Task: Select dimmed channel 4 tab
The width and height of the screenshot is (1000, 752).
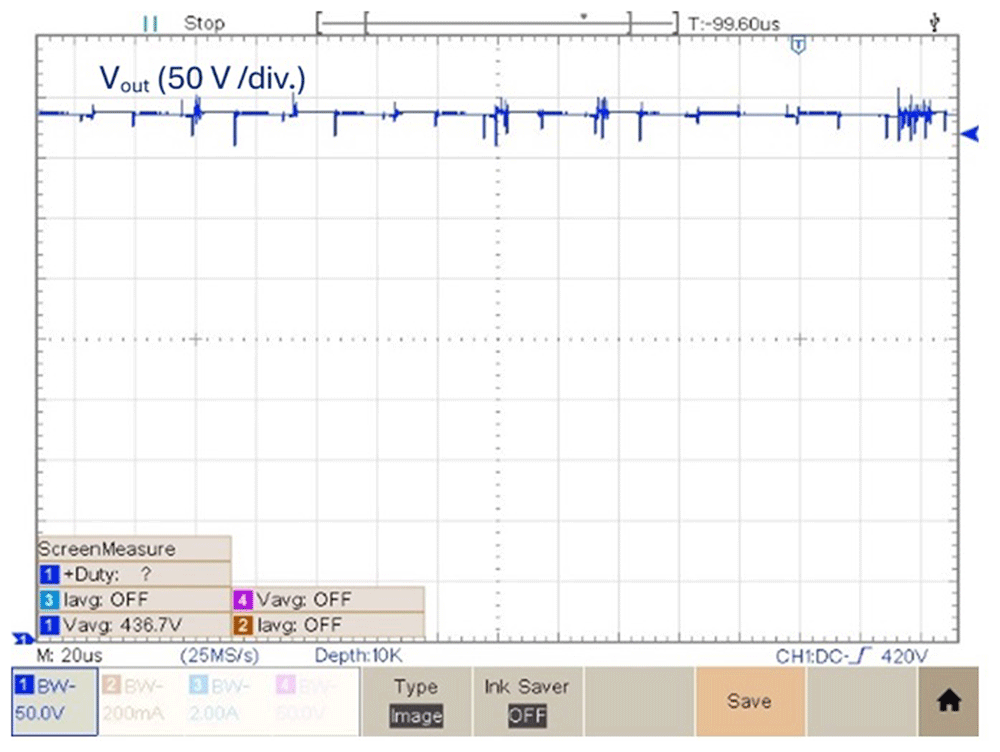Action: pos(315,701)
